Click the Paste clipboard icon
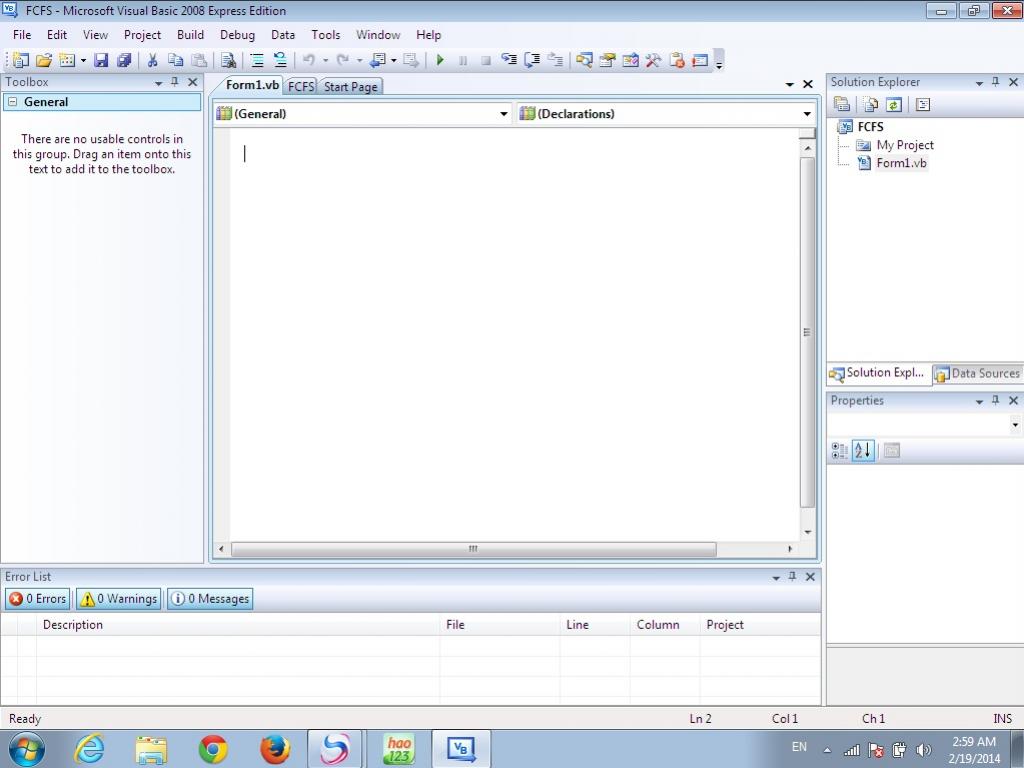 point(199,60)
